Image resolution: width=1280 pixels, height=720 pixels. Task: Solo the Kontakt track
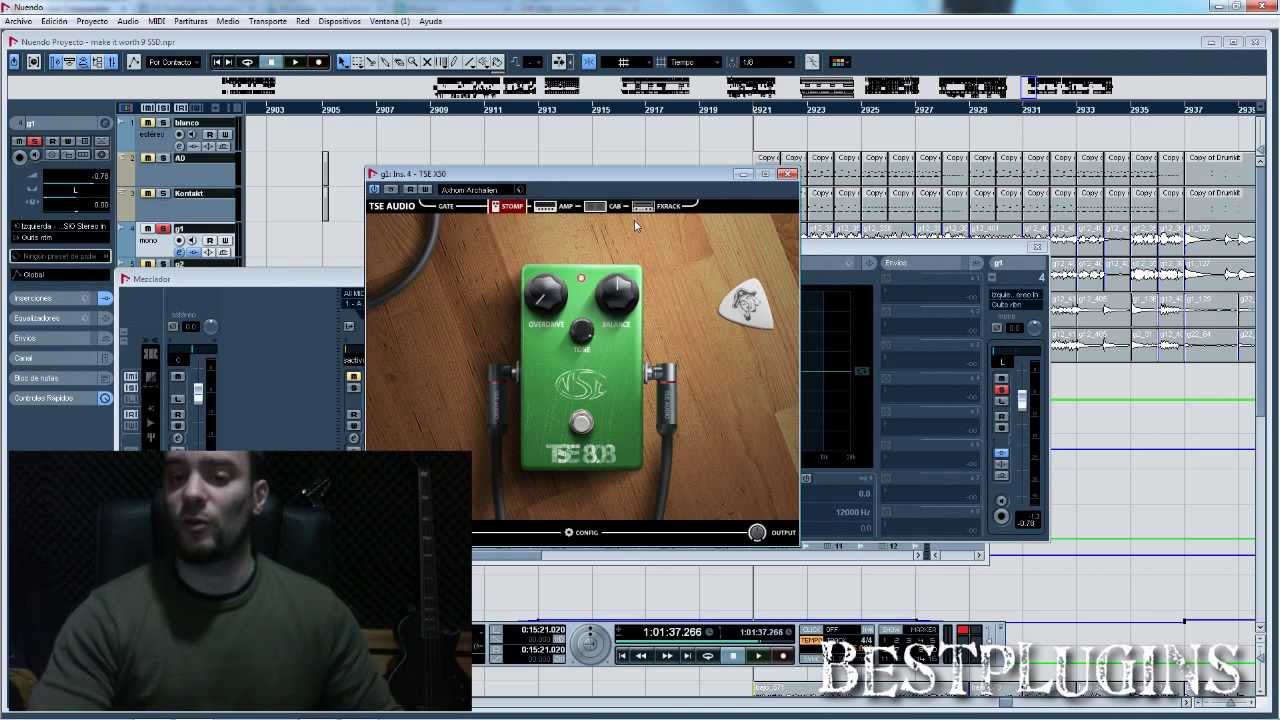click(x=163, y=193)
